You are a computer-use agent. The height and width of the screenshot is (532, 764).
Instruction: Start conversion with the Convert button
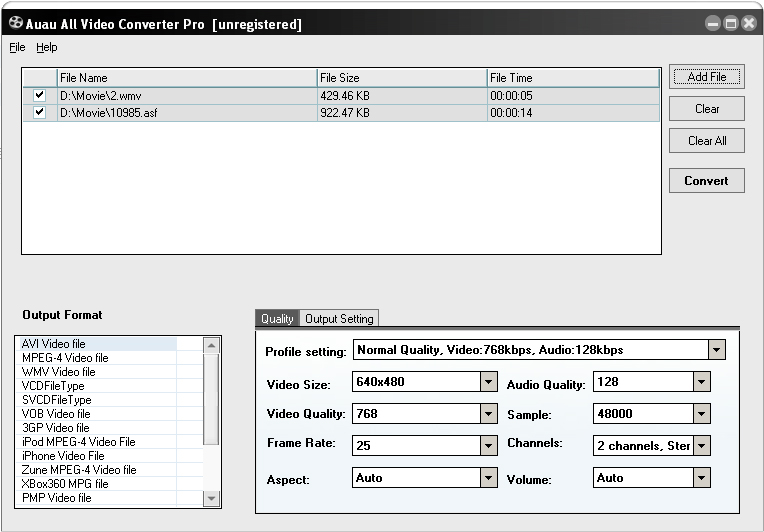(707, 181)
